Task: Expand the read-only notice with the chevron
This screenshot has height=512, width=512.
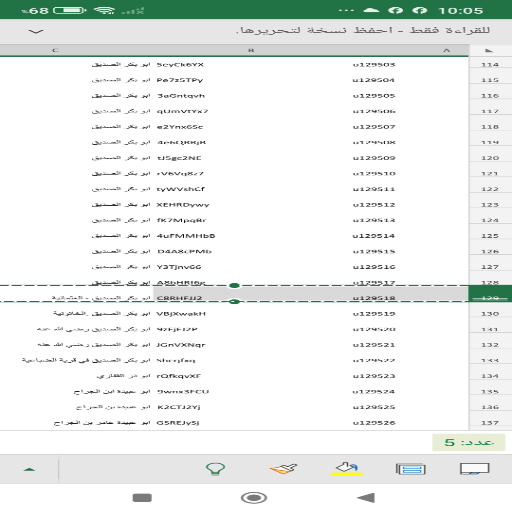Action: (36, 31)
